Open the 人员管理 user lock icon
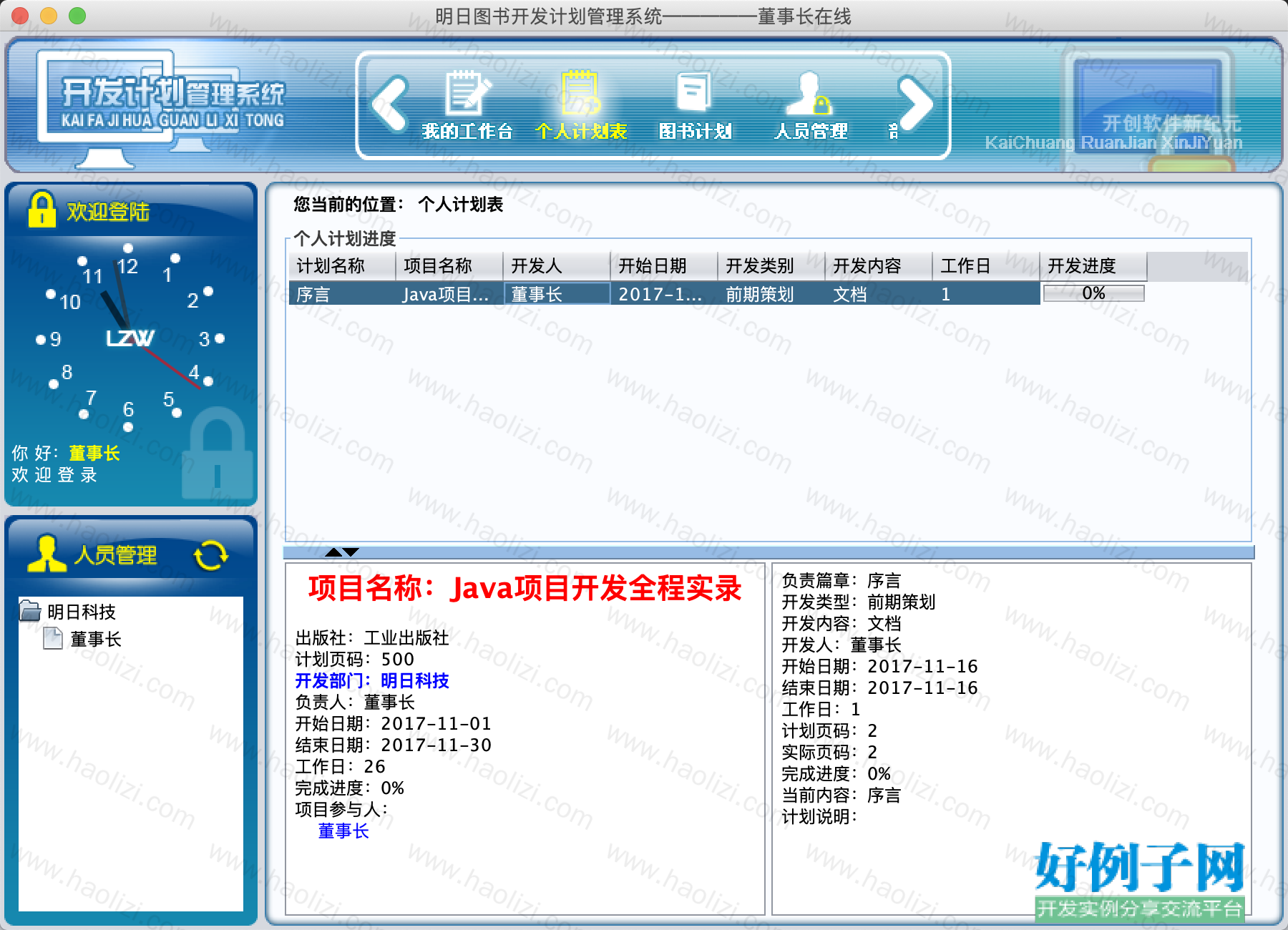 809,93
